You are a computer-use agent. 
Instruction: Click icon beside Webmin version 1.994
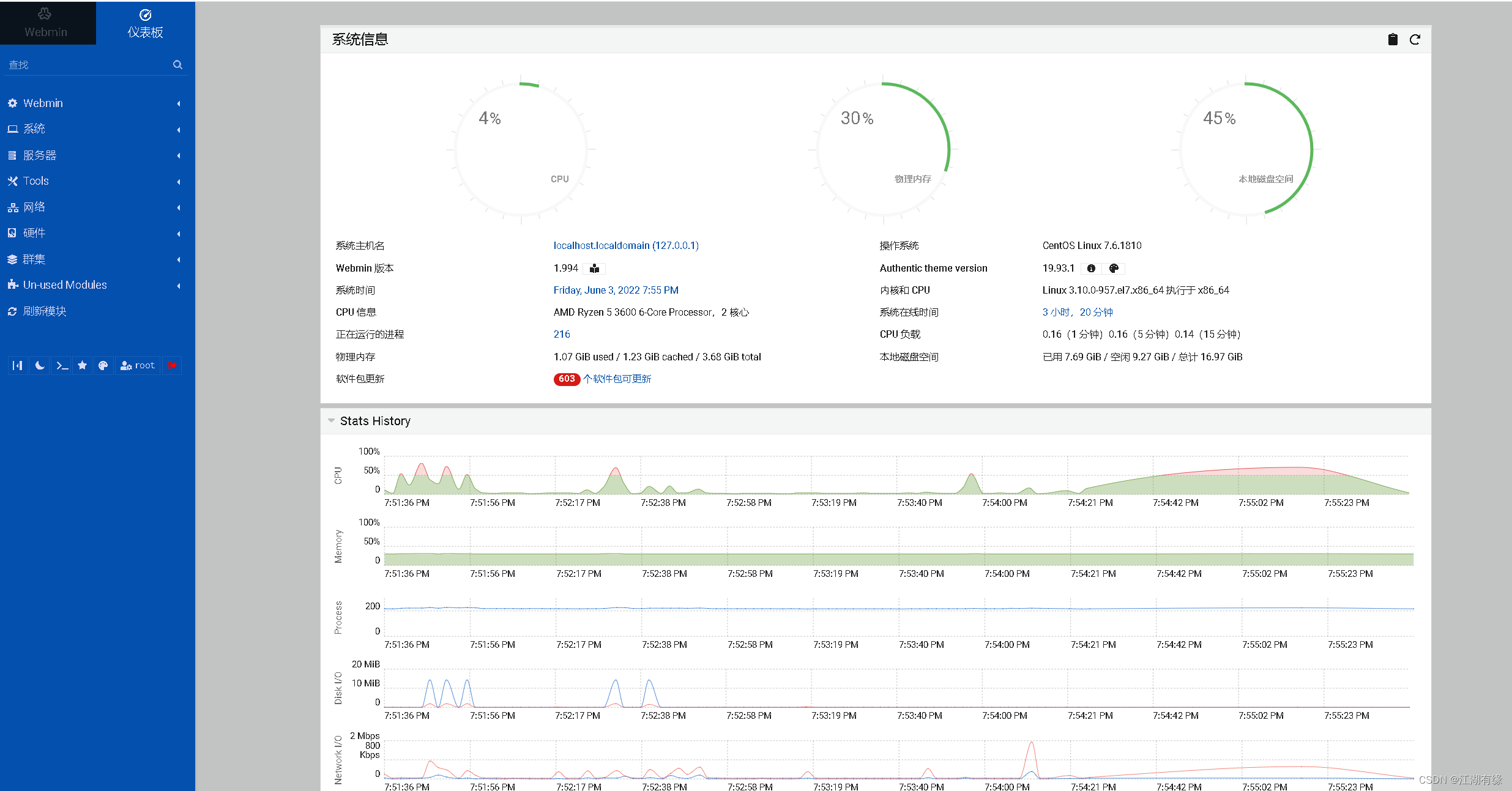tap(594, 269)
